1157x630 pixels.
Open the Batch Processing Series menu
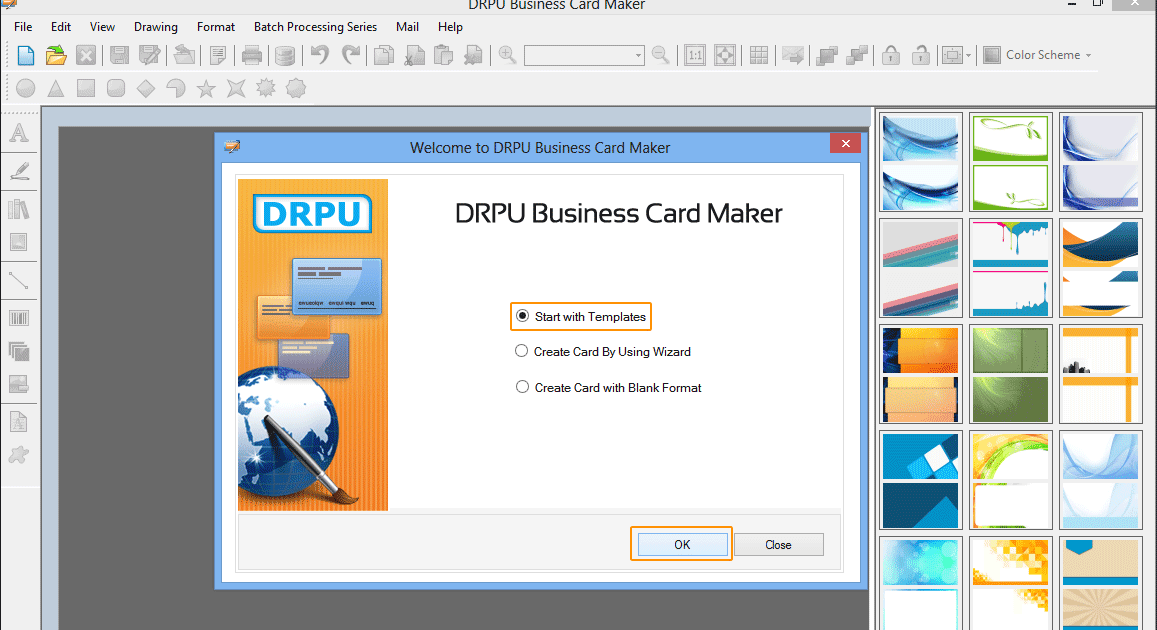click(315, 27)
